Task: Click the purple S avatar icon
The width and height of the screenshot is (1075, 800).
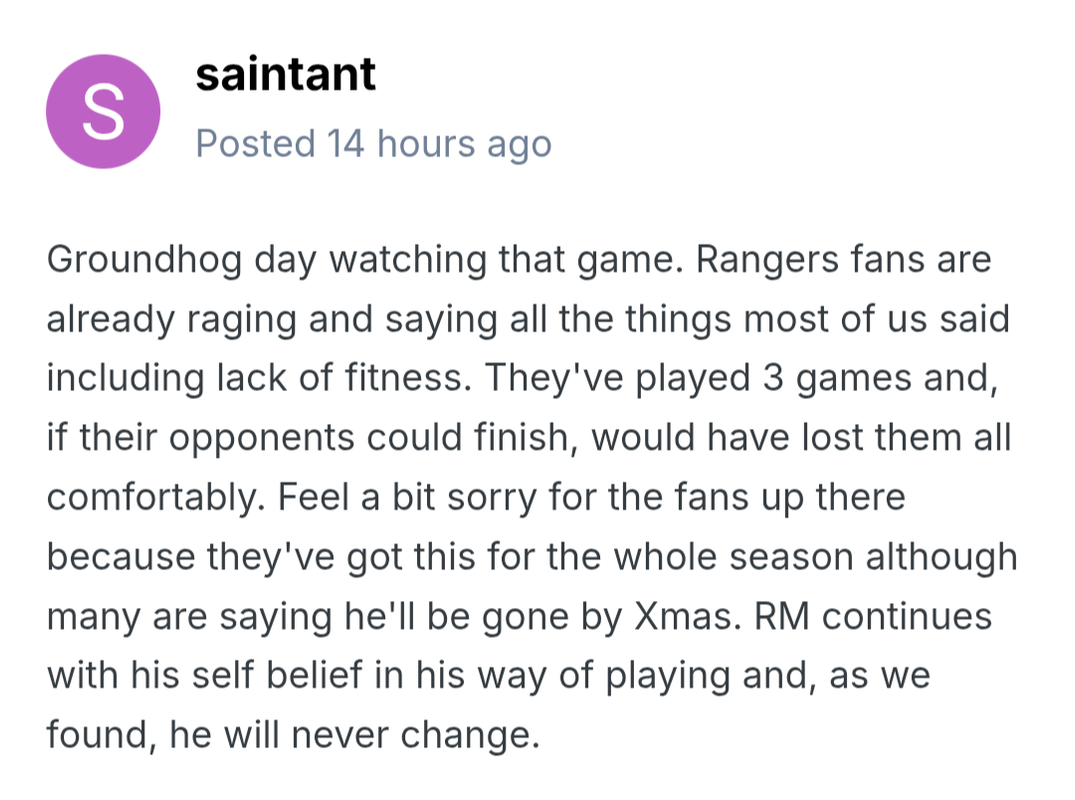Action: (x=103, y=111)
